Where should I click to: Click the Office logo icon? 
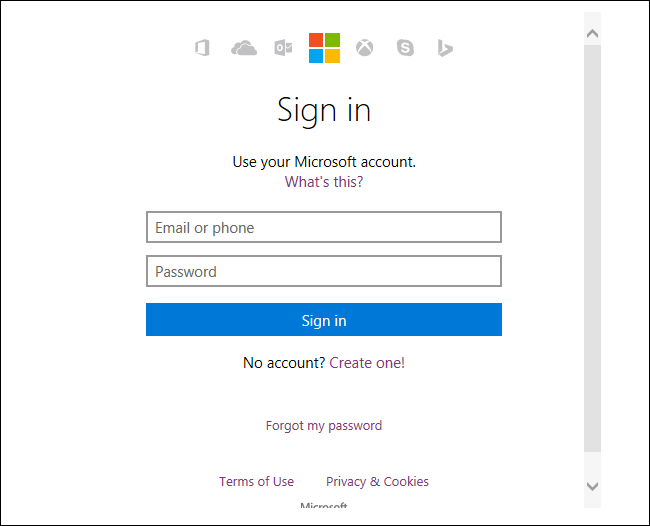[202, 48]
